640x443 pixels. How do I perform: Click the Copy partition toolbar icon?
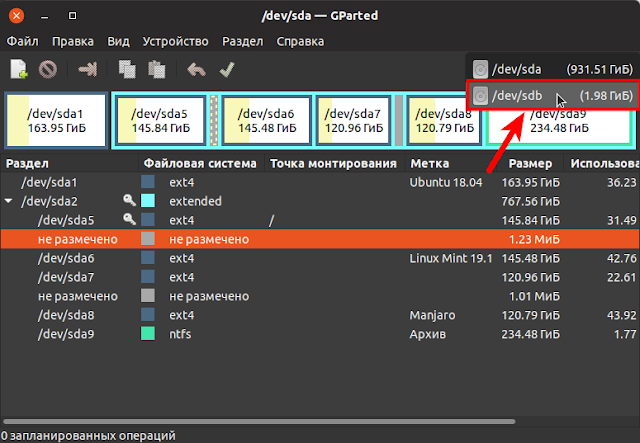[127, 69]
